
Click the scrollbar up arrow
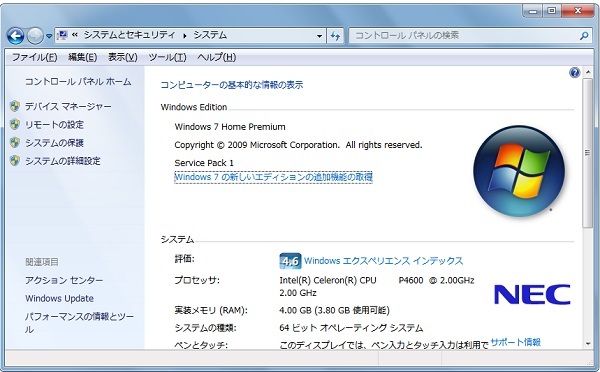click(588, 73)
